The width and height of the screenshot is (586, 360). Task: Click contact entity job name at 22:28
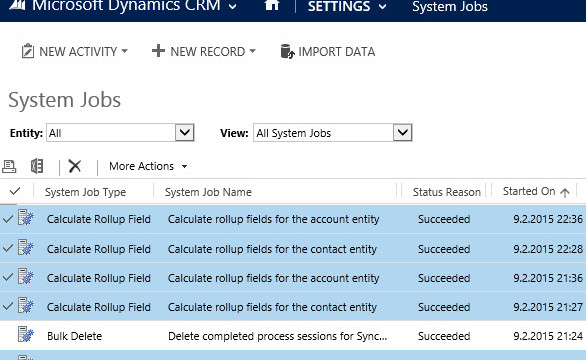(272, 249)
